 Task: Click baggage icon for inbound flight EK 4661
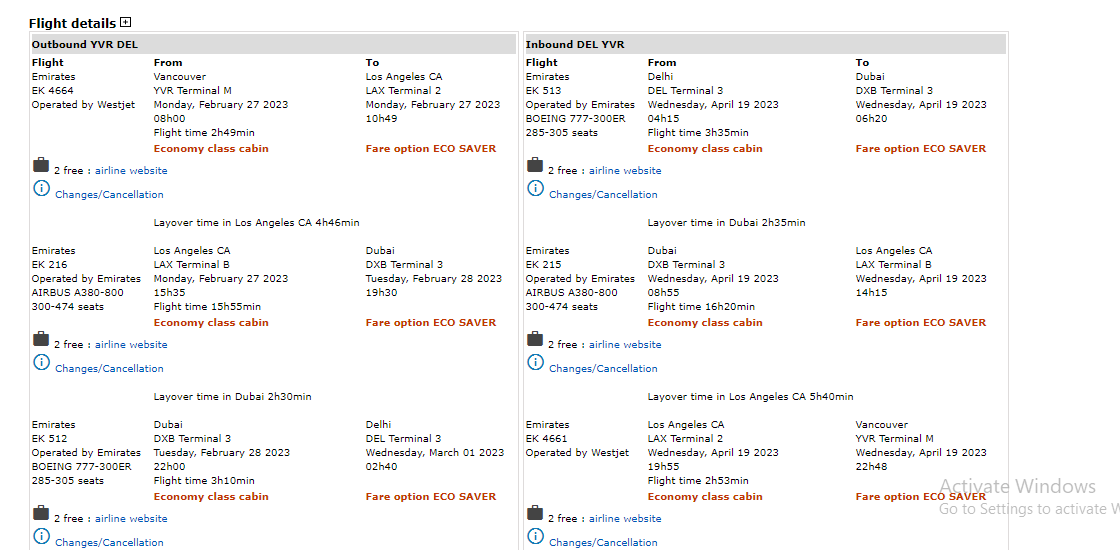535,513
